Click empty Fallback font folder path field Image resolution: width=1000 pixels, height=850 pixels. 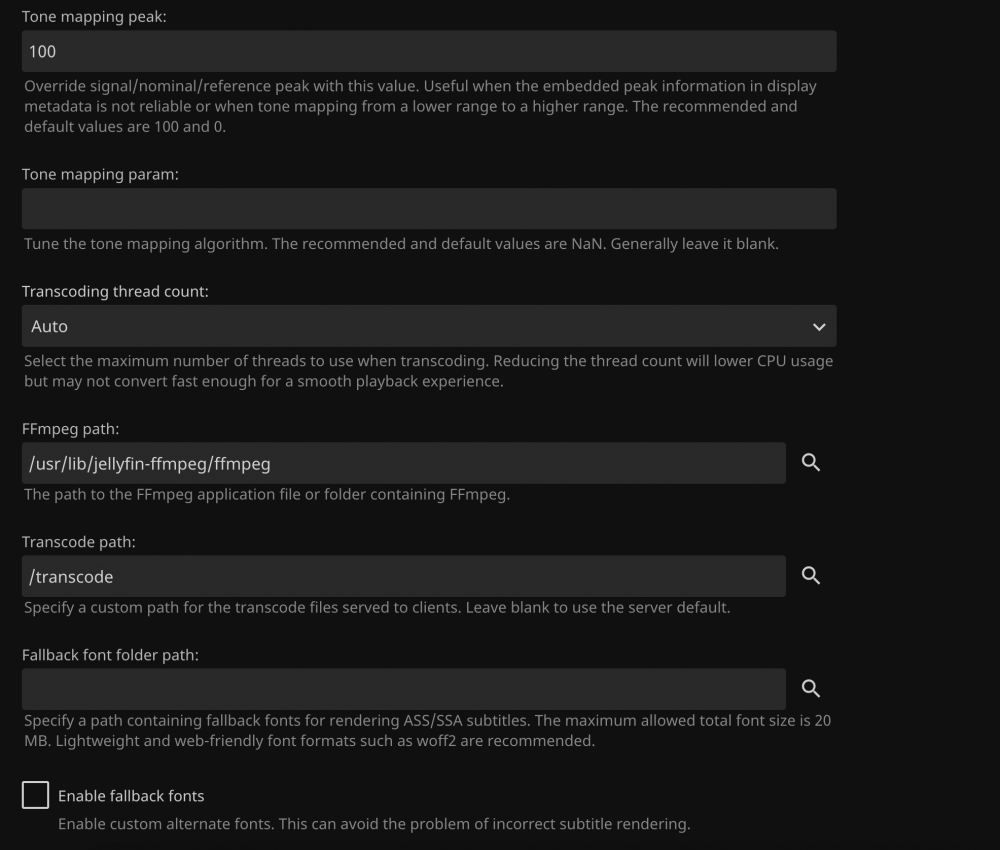(x=404, y=689)
